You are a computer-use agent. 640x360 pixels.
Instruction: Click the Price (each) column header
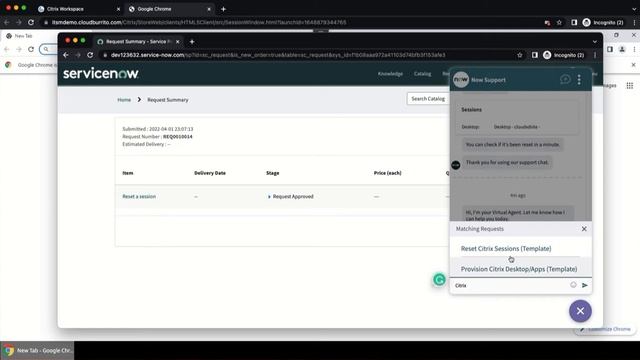tap(387, 173)
